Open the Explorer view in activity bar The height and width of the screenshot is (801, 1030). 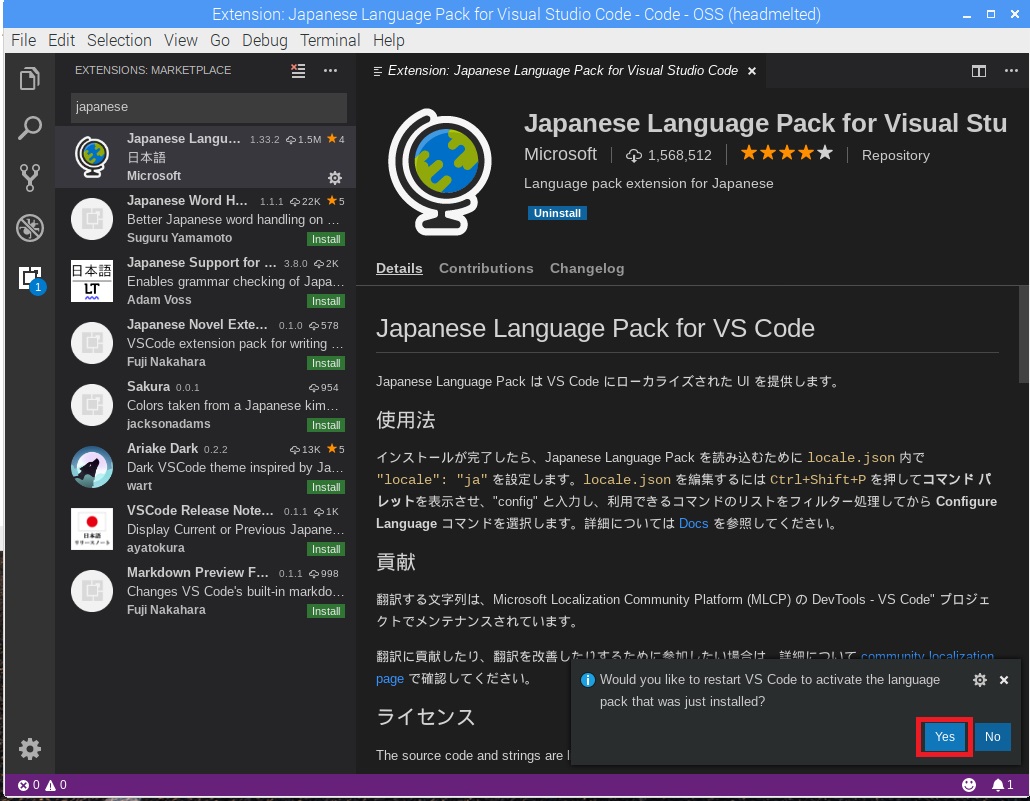(x=30, y=79)
